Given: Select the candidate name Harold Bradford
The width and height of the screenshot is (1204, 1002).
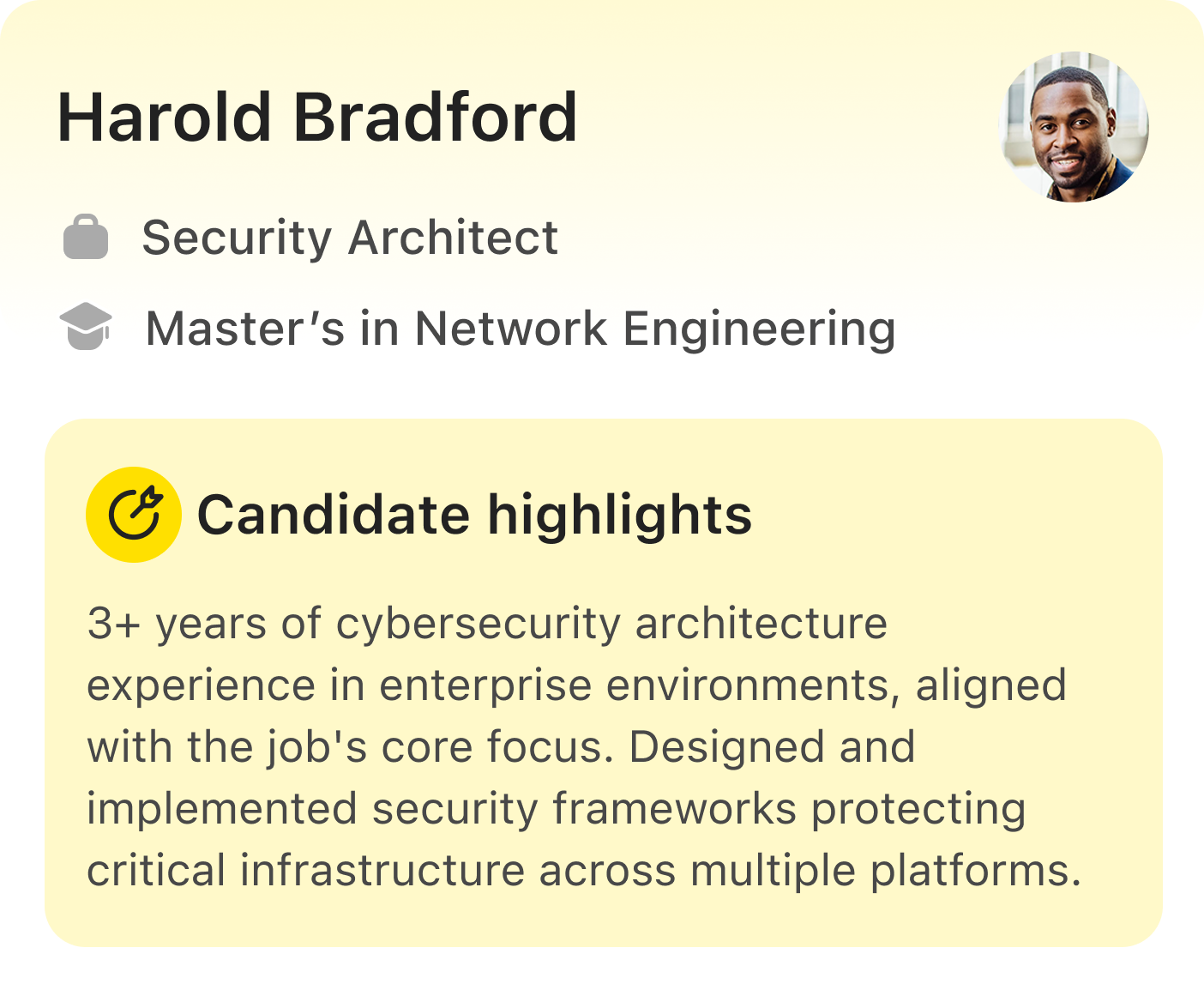Looking at the screenshot, I should [x=316, y=118].
